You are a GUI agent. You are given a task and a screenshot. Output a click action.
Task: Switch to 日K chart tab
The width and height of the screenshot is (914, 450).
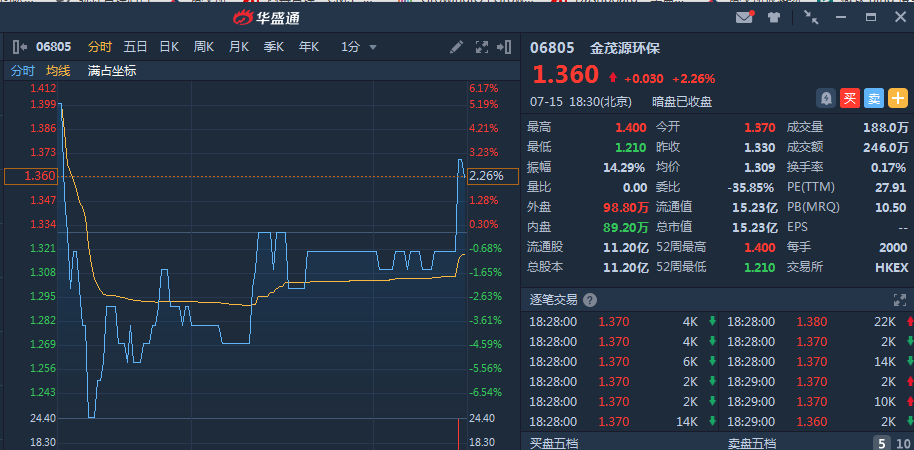click(x=169, y=47)
